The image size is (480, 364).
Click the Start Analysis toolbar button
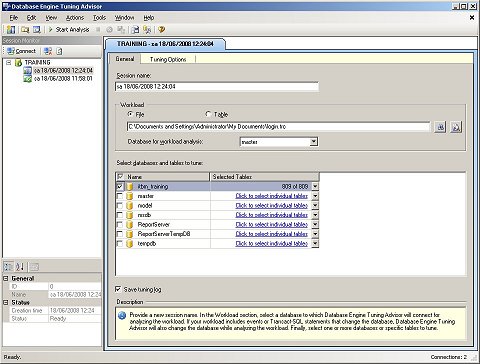pyautogui.click(x=69, y=30)
